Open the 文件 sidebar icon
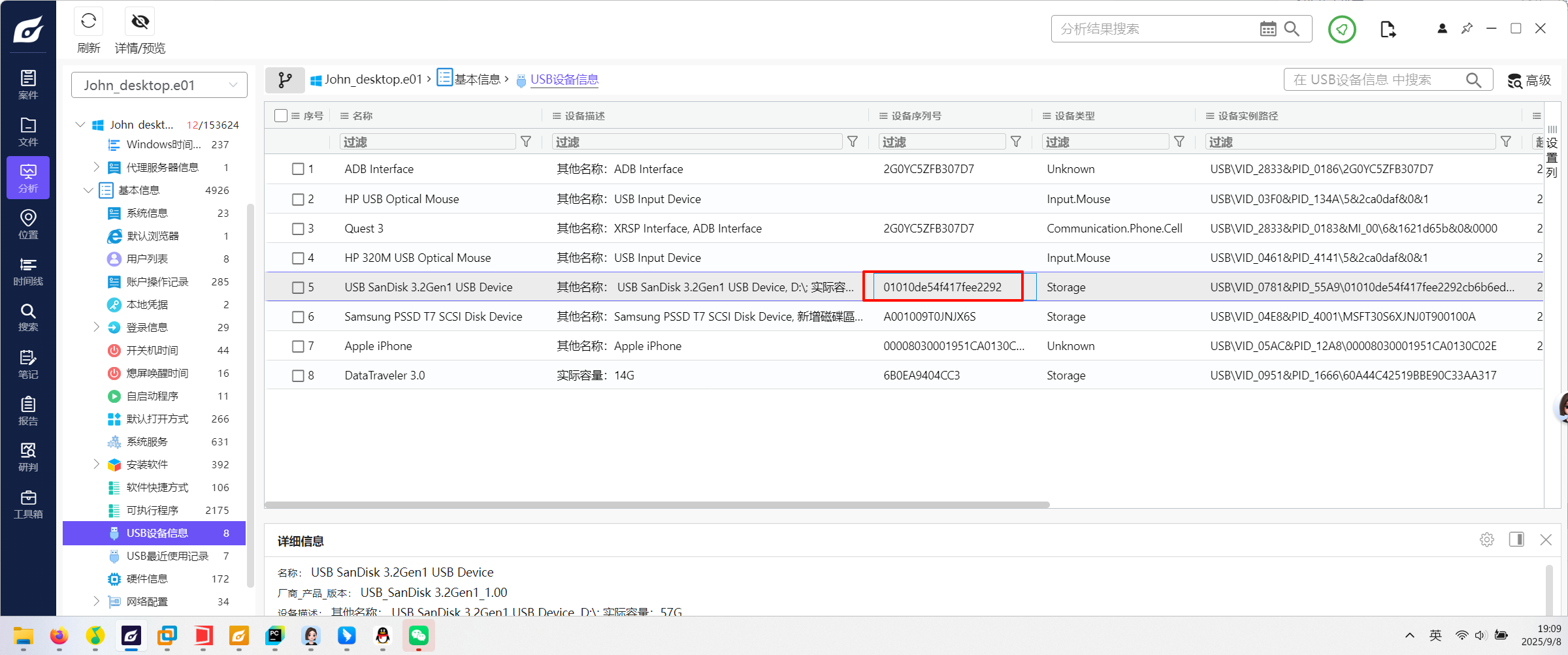Viewport: 1568px width, 655px height. point(28,131)
